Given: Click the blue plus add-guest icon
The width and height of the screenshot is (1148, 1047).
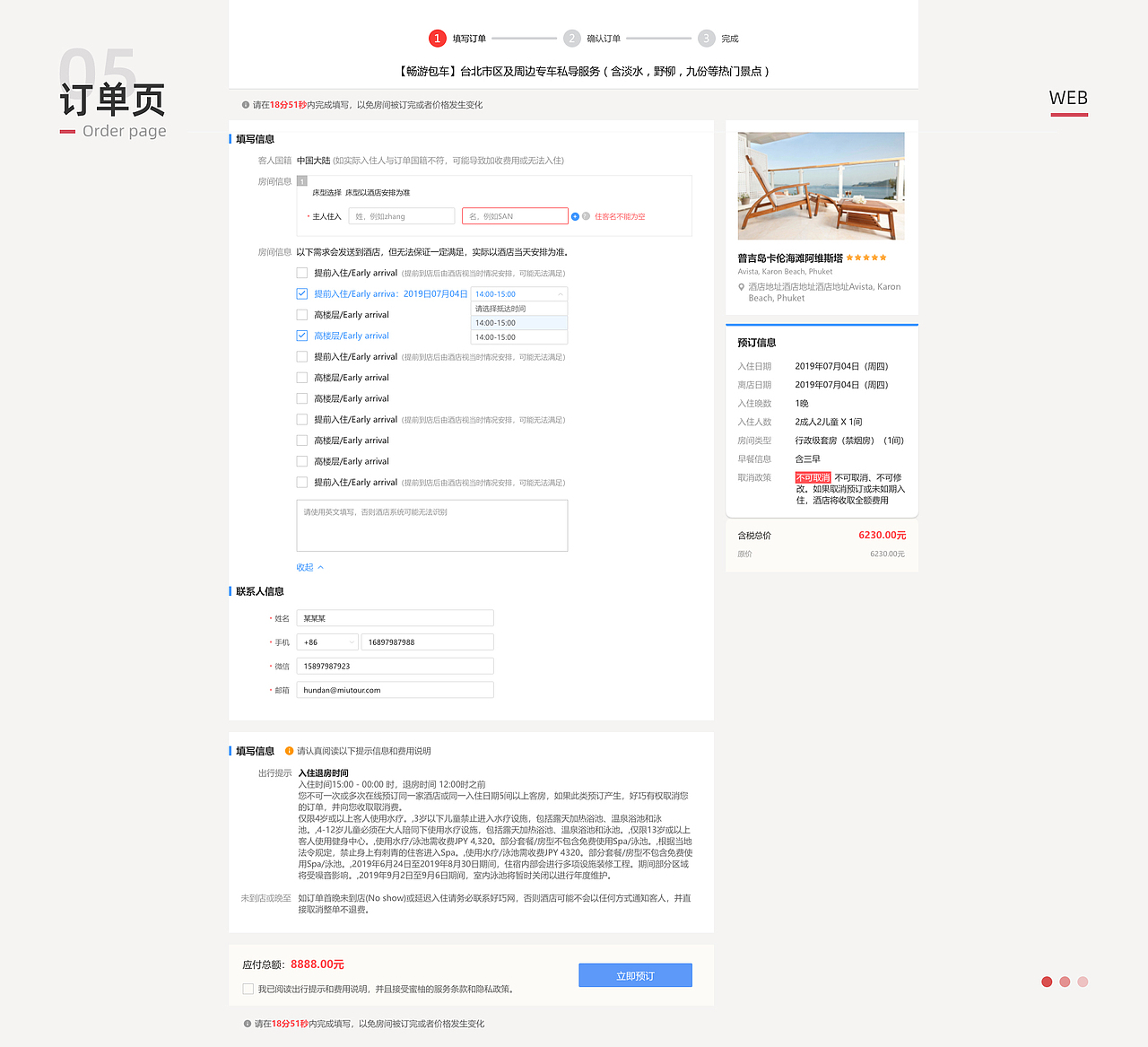Looking at the screenshot, I should (575, 216).
